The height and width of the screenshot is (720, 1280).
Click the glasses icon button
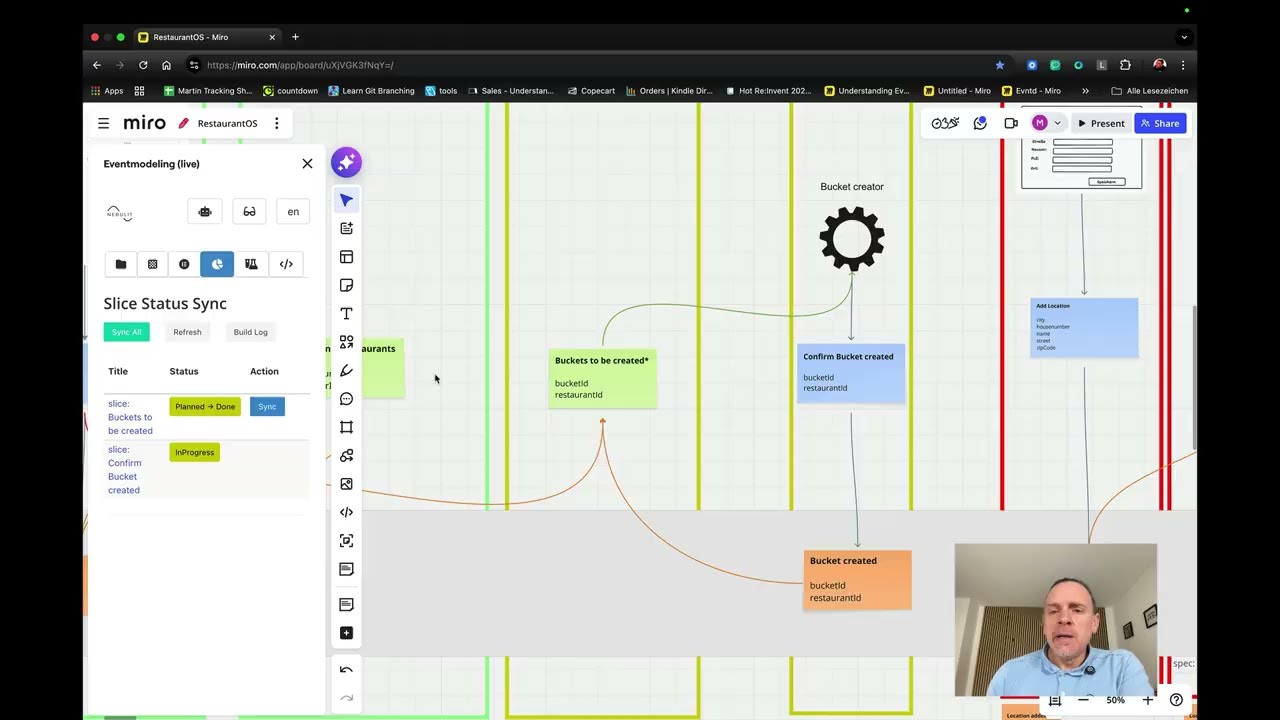(249, 212)
